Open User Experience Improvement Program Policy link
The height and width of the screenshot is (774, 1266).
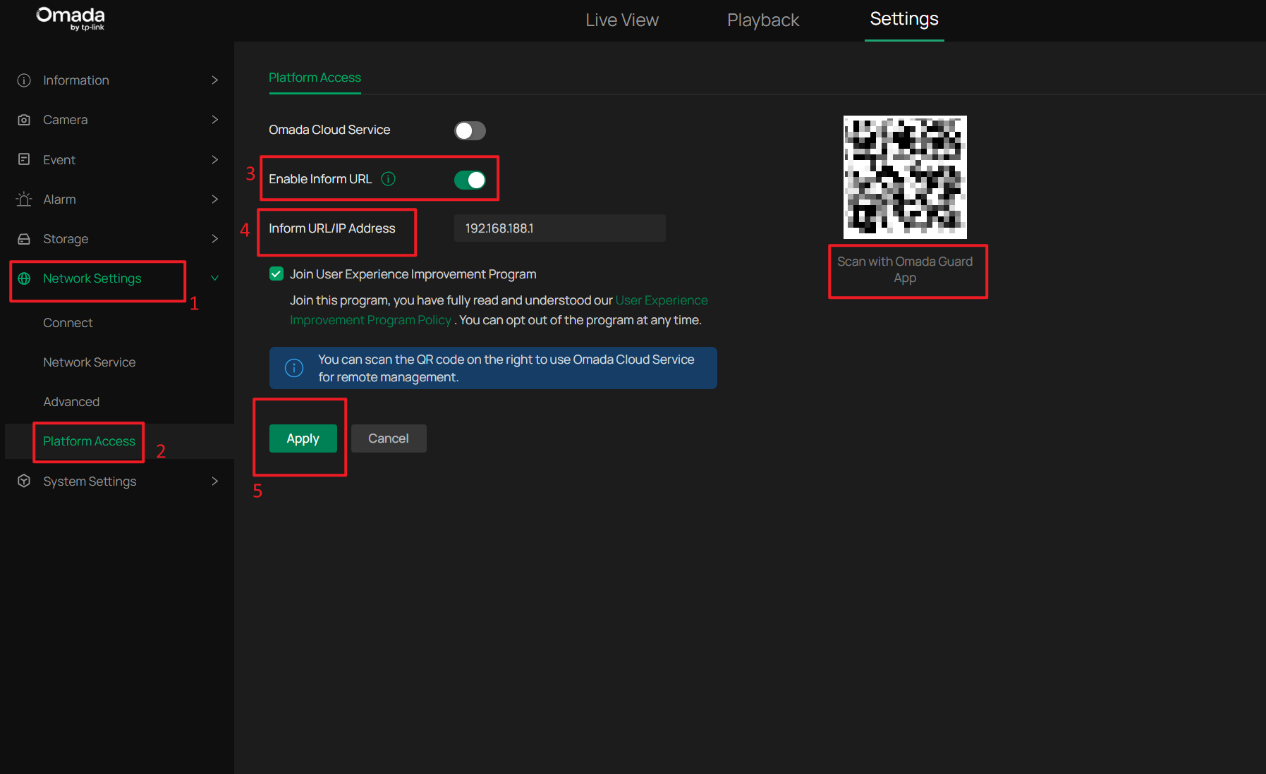[x=499, y=310]
